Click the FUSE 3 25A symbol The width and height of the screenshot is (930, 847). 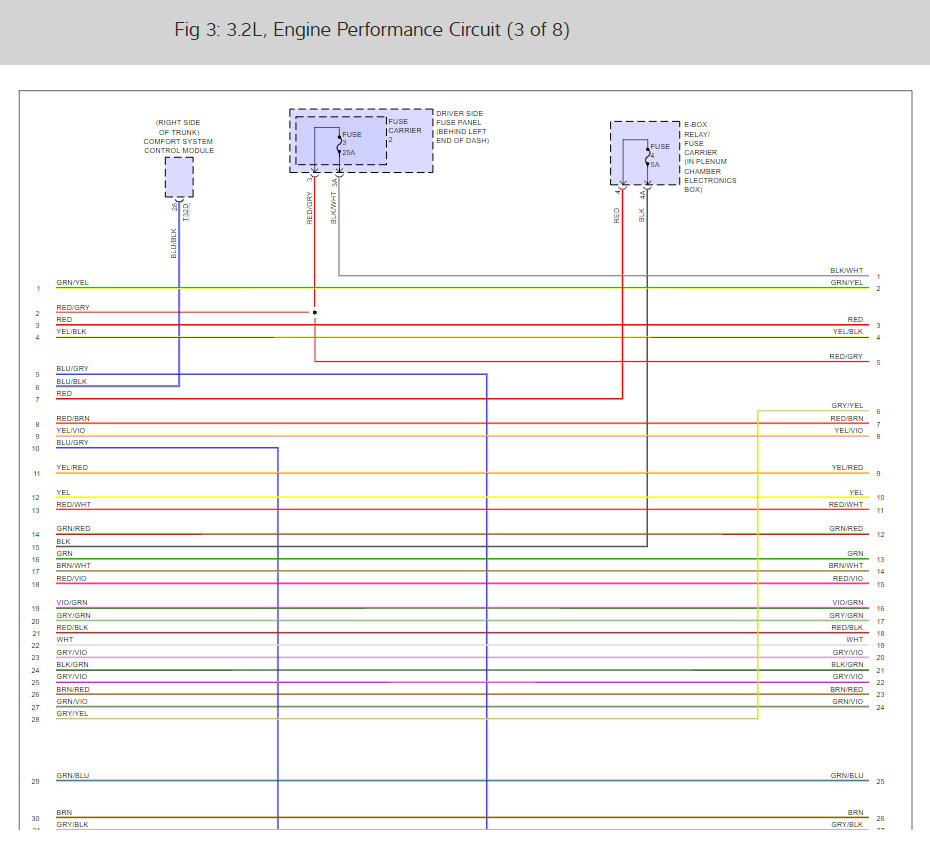pos(340,144)
